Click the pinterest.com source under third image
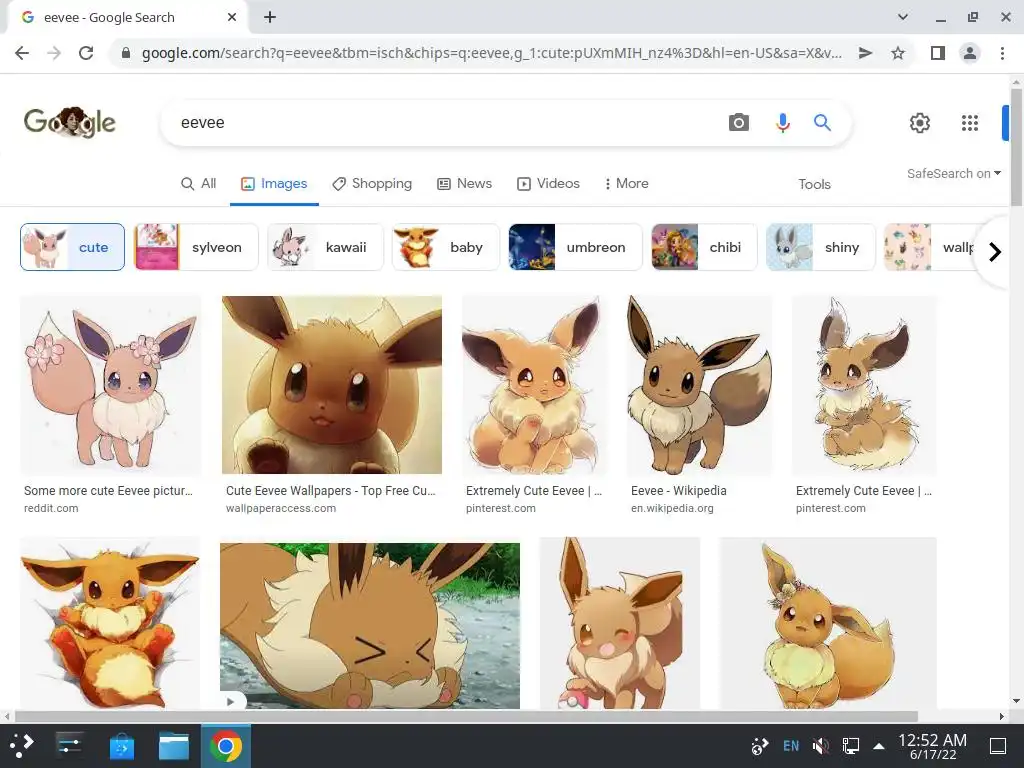 [x=500, y=508]
